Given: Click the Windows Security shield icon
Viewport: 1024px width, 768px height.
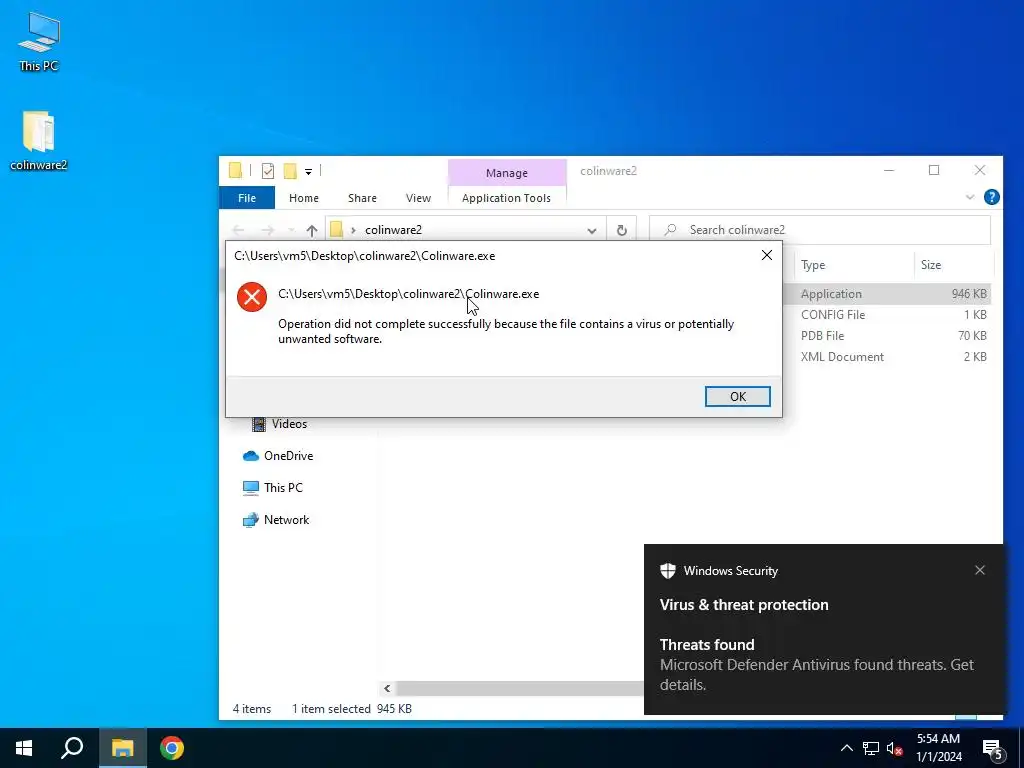Looking at the screenshot, I should (667, 571).
